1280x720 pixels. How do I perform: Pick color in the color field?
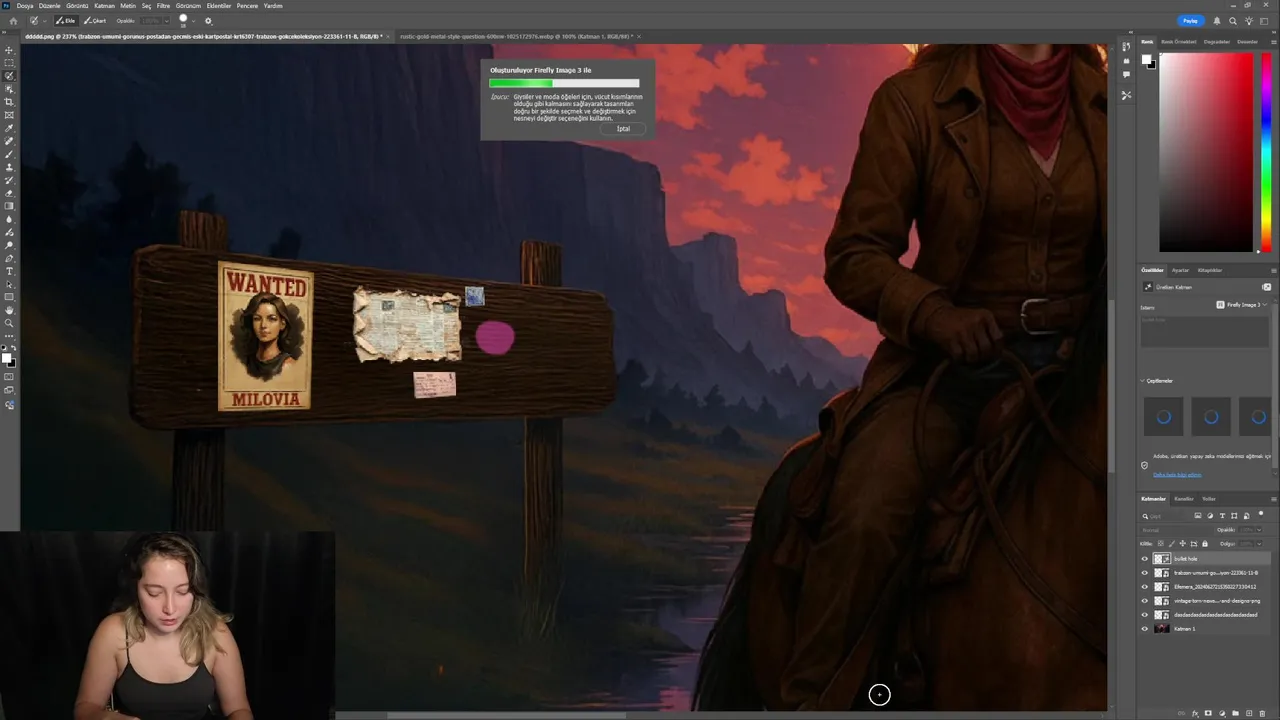[1205, 151]
